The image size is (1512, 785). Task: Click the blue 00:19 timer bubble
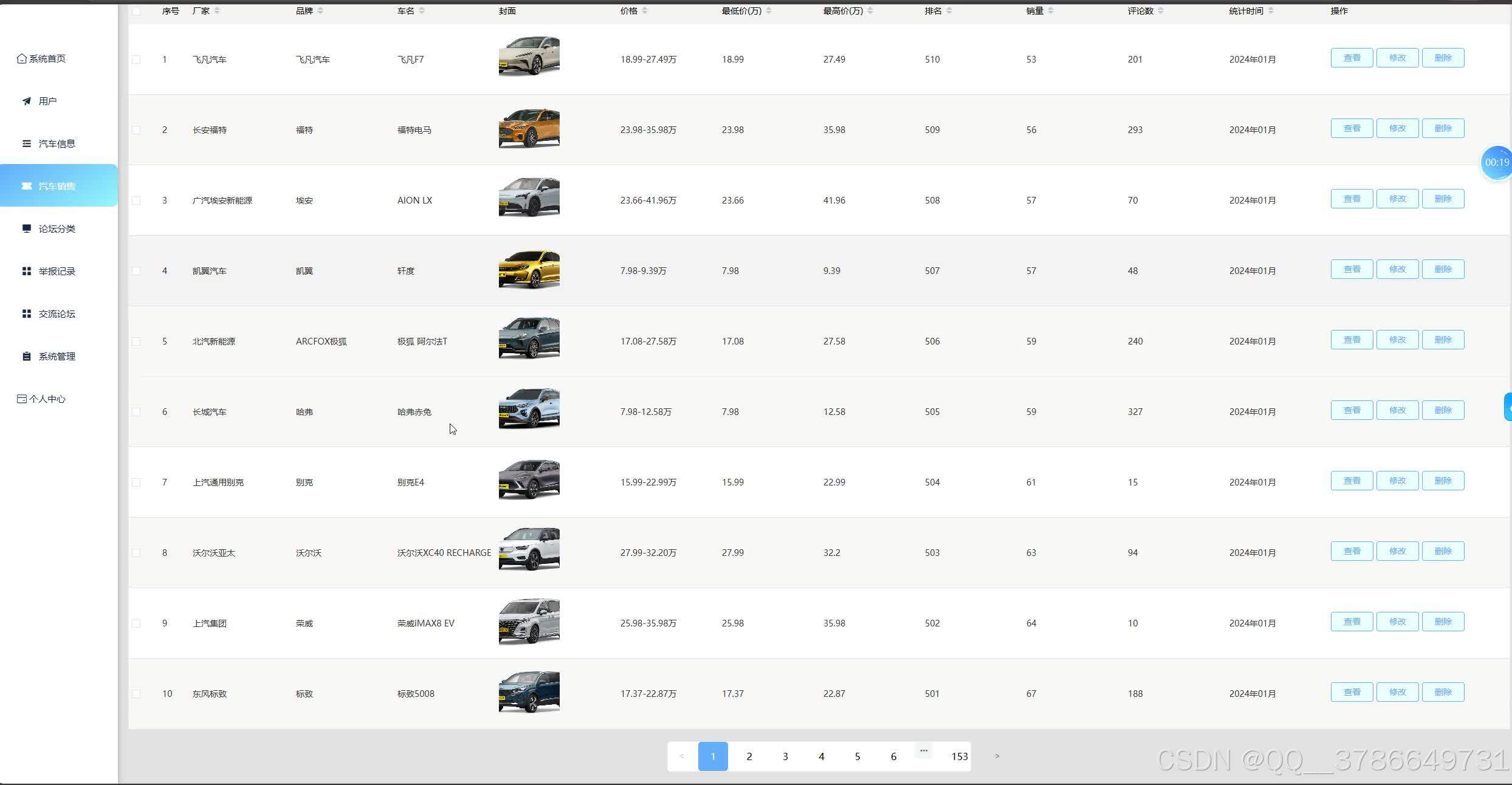pyautogui.click(x=1496, y=162)
